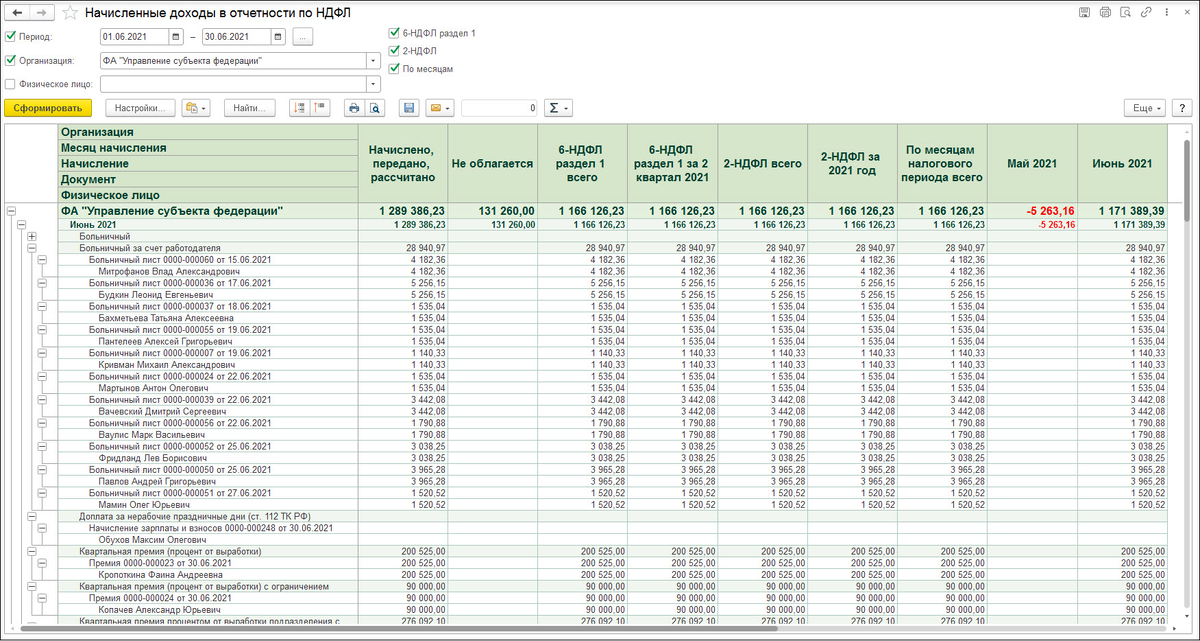This screenshot has height=641, width=1200.
Task: Expand all groups icon in toolbar
Action: (x=299, y=108)
